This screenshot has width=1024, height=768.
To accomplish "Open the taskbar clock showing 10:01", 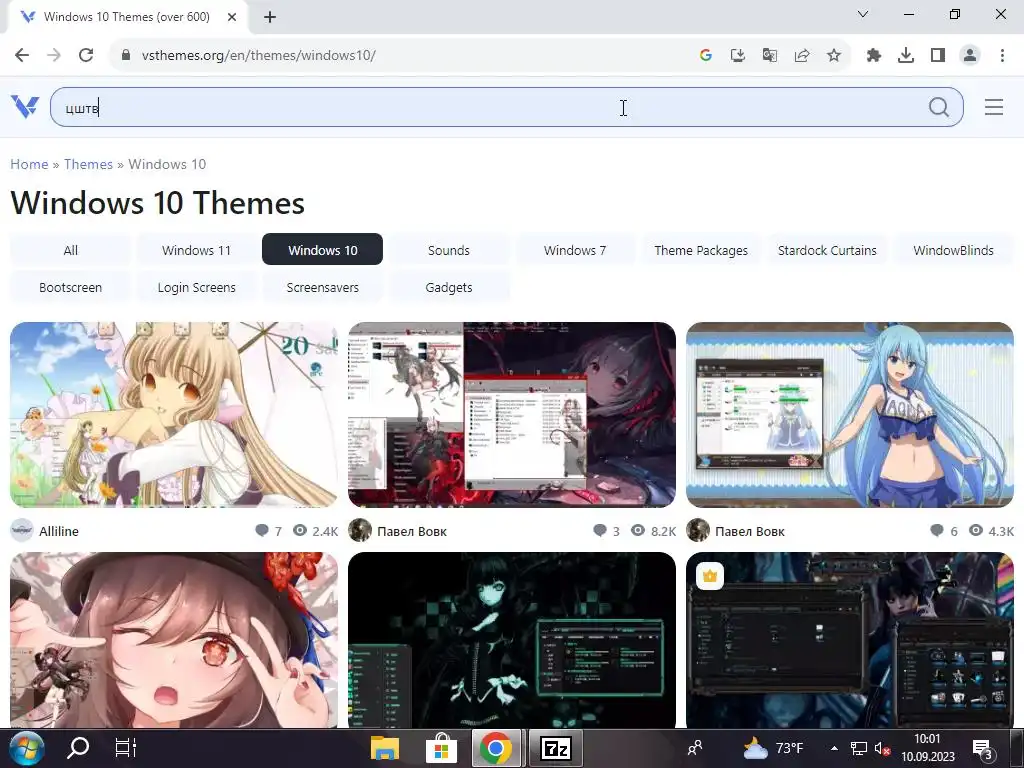I will (x=927, y=748).
